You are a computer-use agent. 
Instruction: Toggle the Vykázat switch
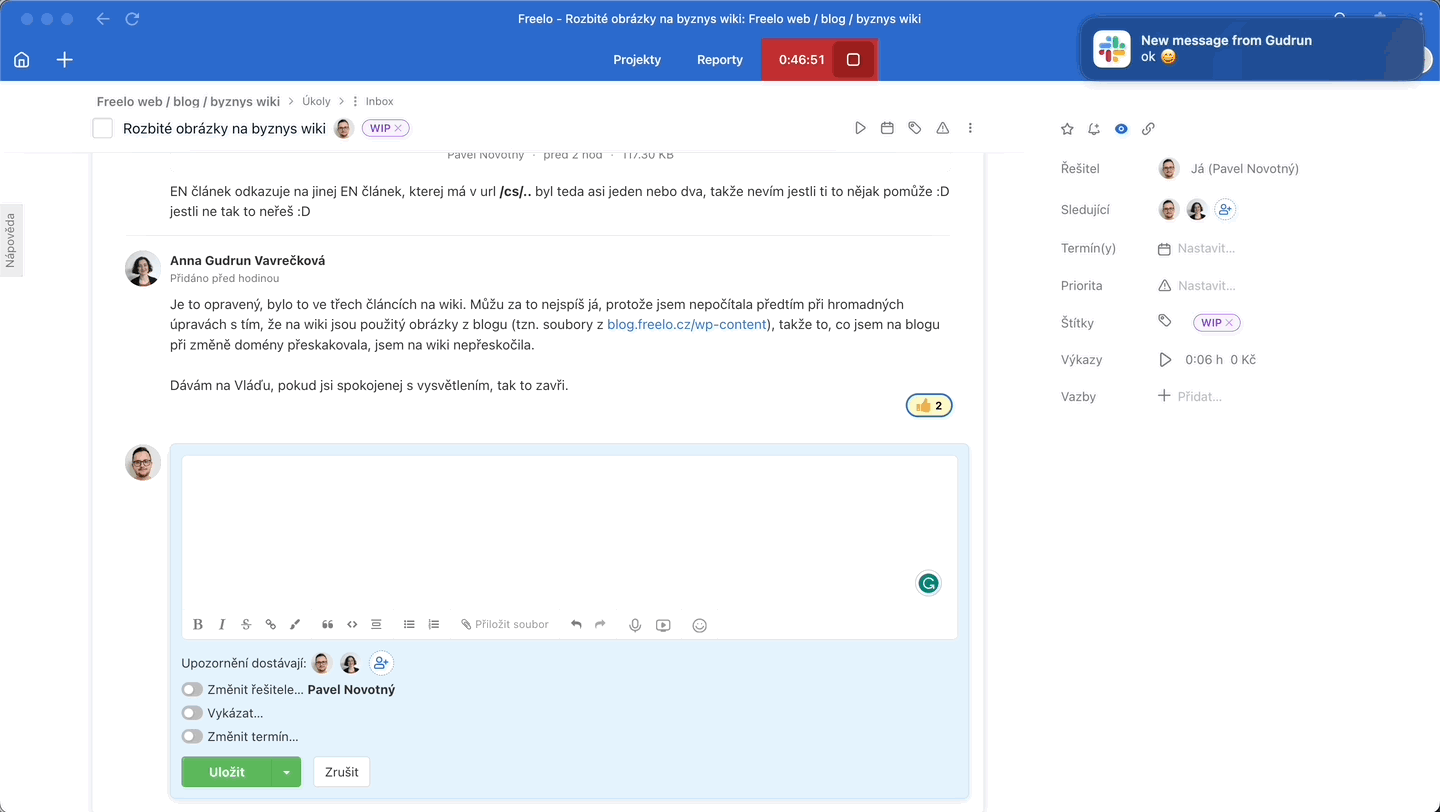click(192, 713)
